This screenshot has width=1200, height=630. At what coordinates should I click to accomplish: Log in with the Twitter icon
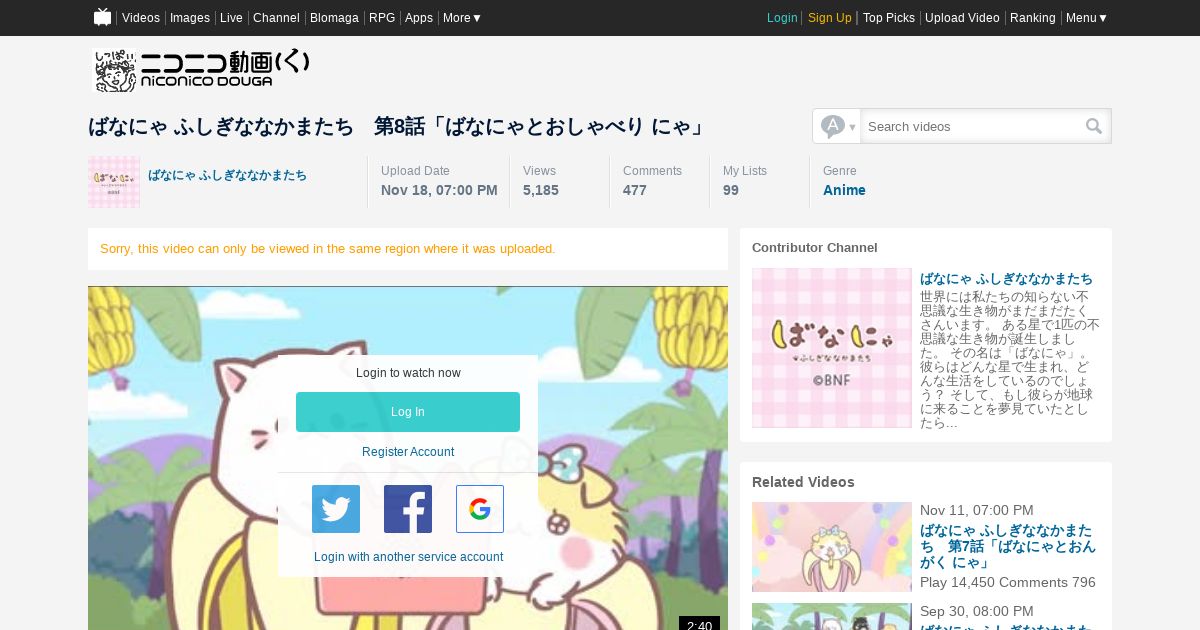(336, 509)
